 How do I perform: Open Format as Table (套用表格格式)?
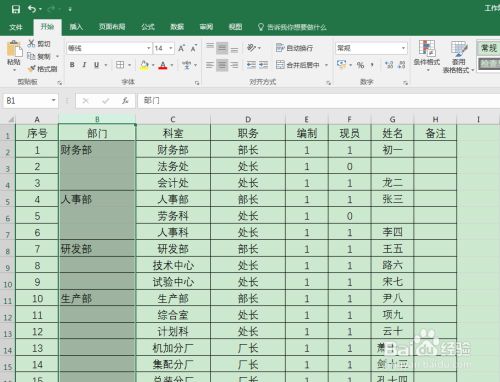tap(458, 56)
